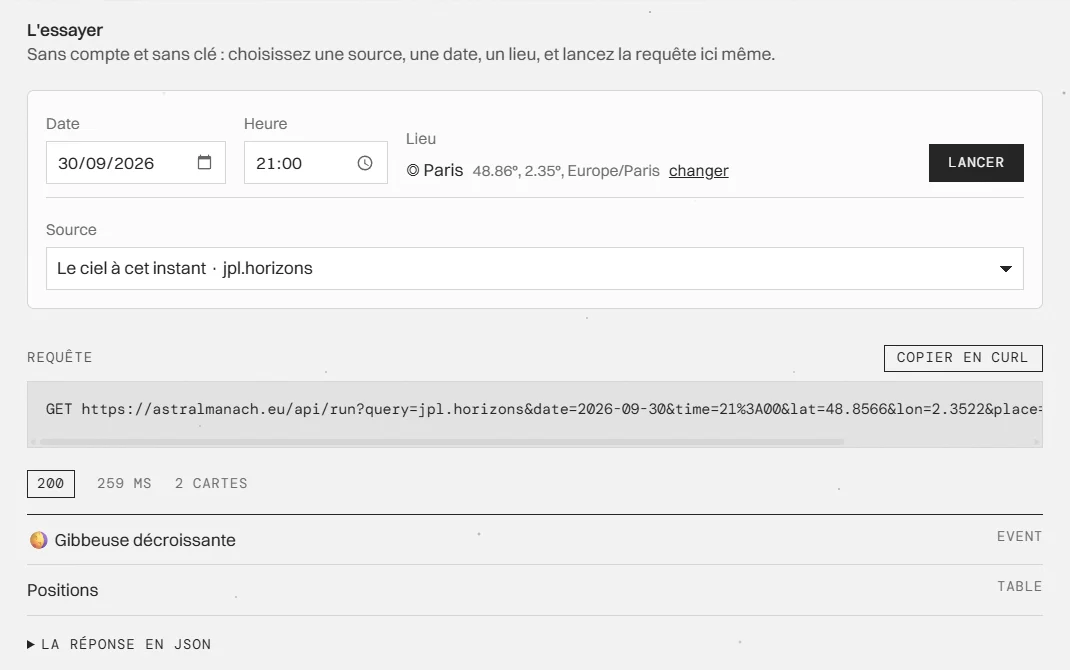Copy request with Copier en cURL
Screen dimensions: 1070x670
pos(963,358)
